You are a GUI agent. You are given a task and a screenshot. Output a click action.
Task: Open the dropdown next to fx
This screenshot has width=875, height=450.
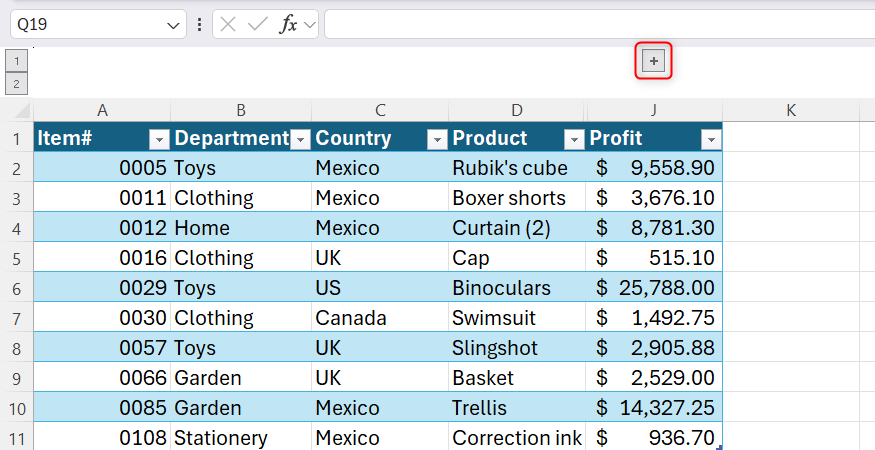click(310, 25)
